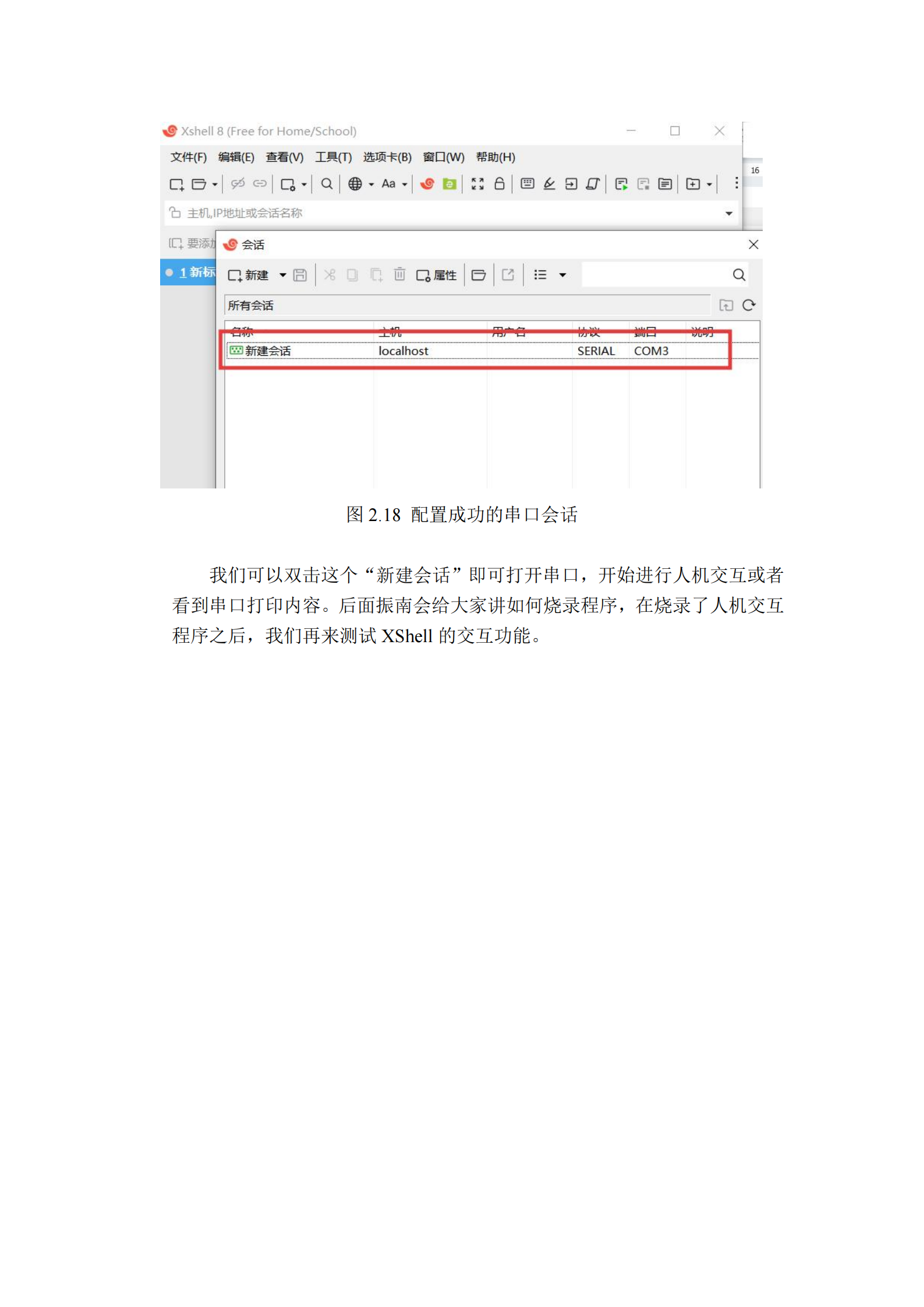924x1307 pixels.
Task: Click the list view icon in sessions dialog
Action: 540,275
